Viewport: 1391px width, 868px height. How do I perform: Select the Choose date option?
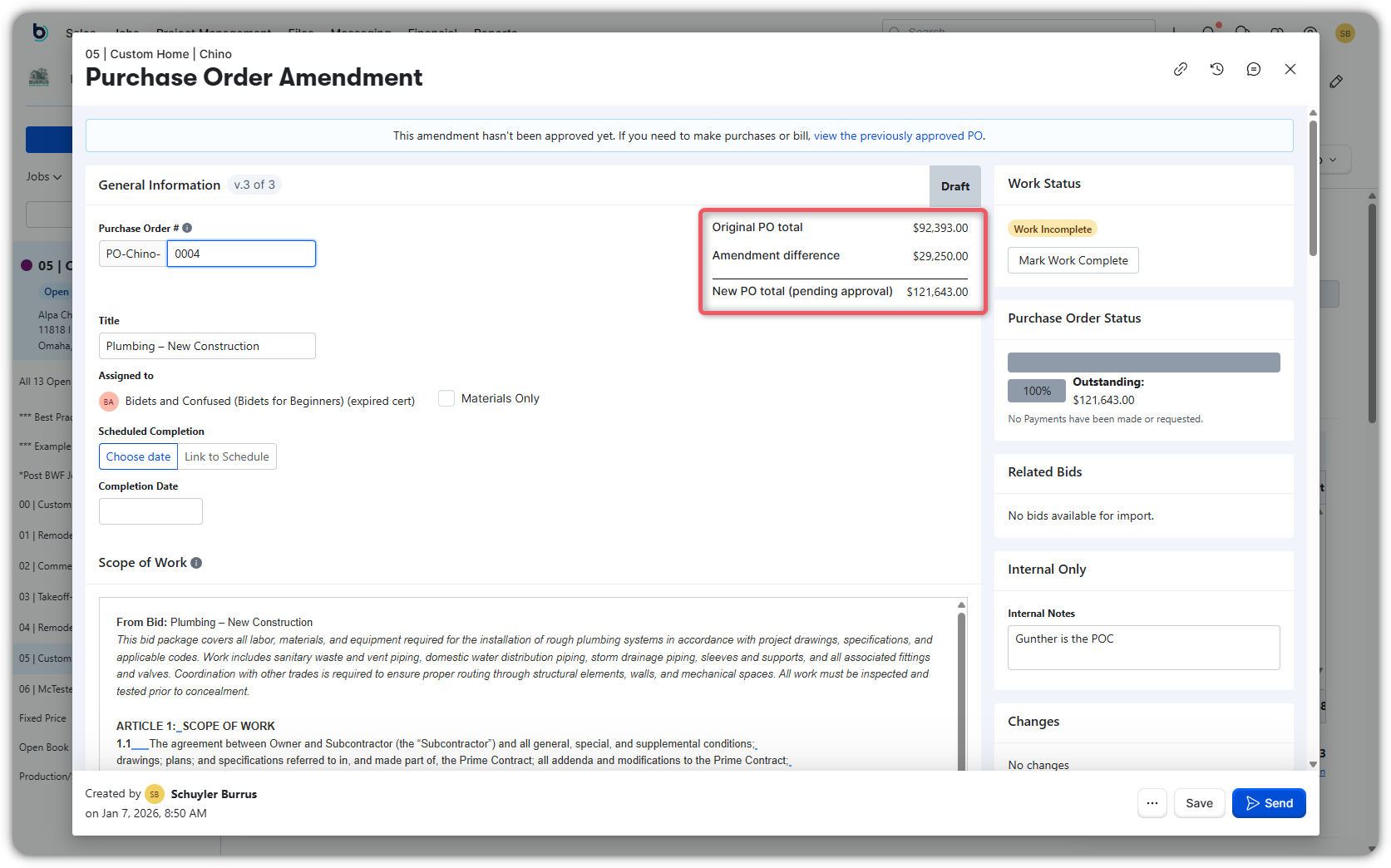(x=138, y=456)
